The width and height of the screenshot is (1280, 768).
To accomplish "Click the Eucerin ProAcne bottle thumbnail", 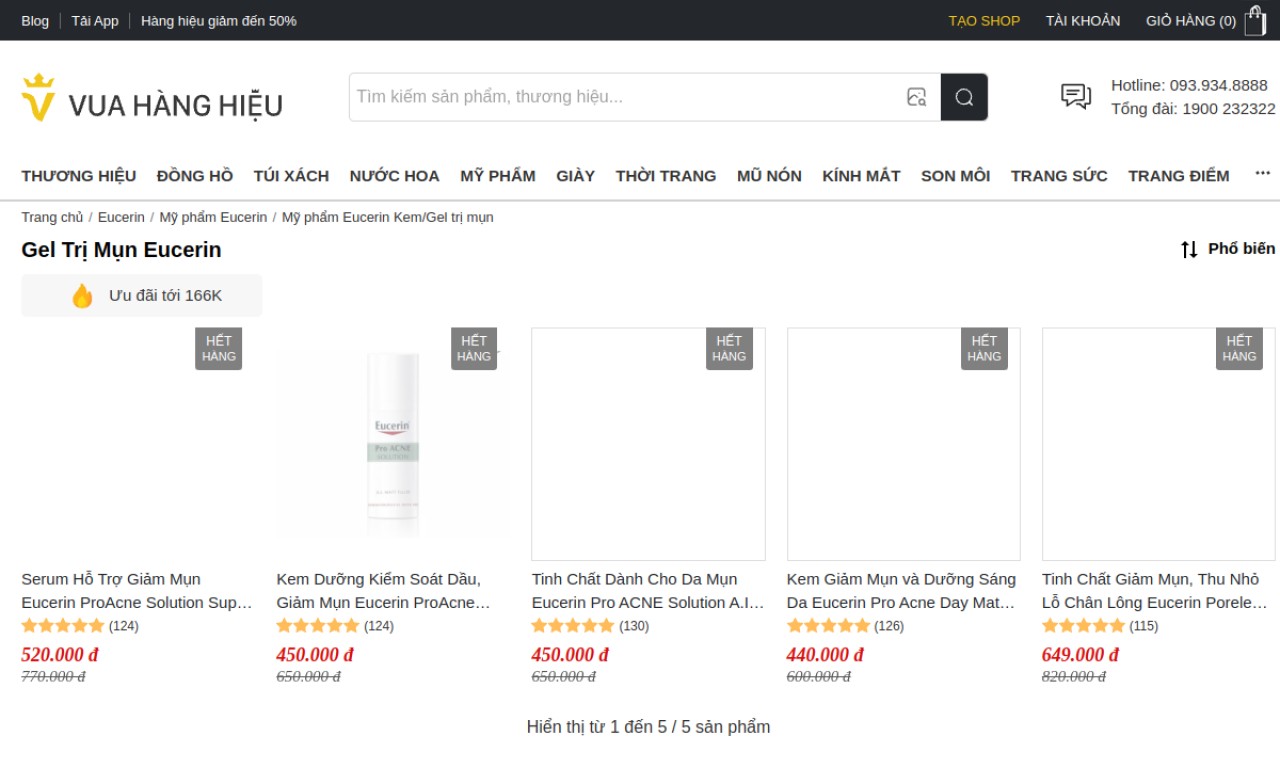I will tap(394, 444).
